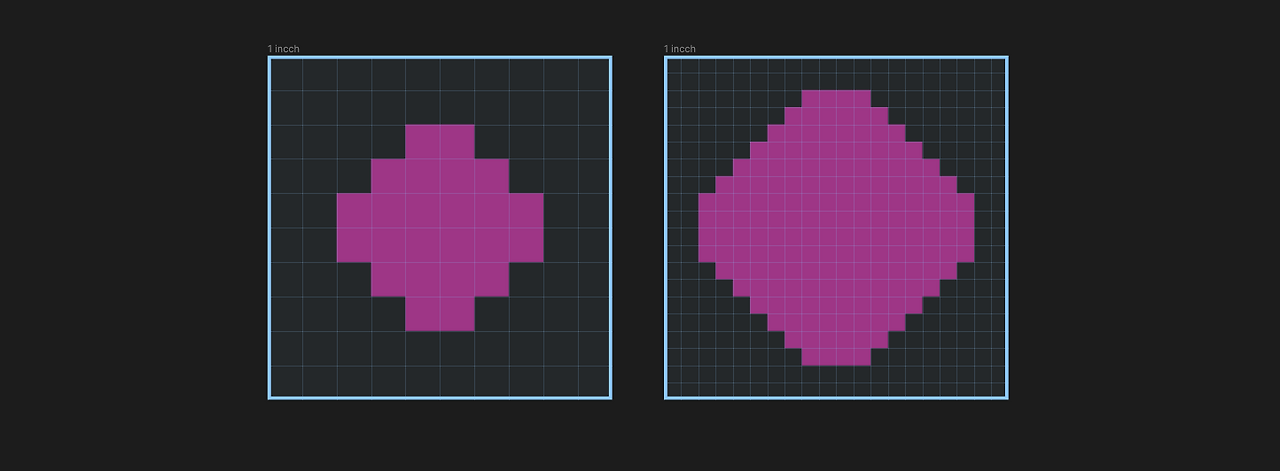Click the magenta diamond shape in the fine-grid artboard
The height and width of the screenshot is (471, 1280).
(836, 228)
